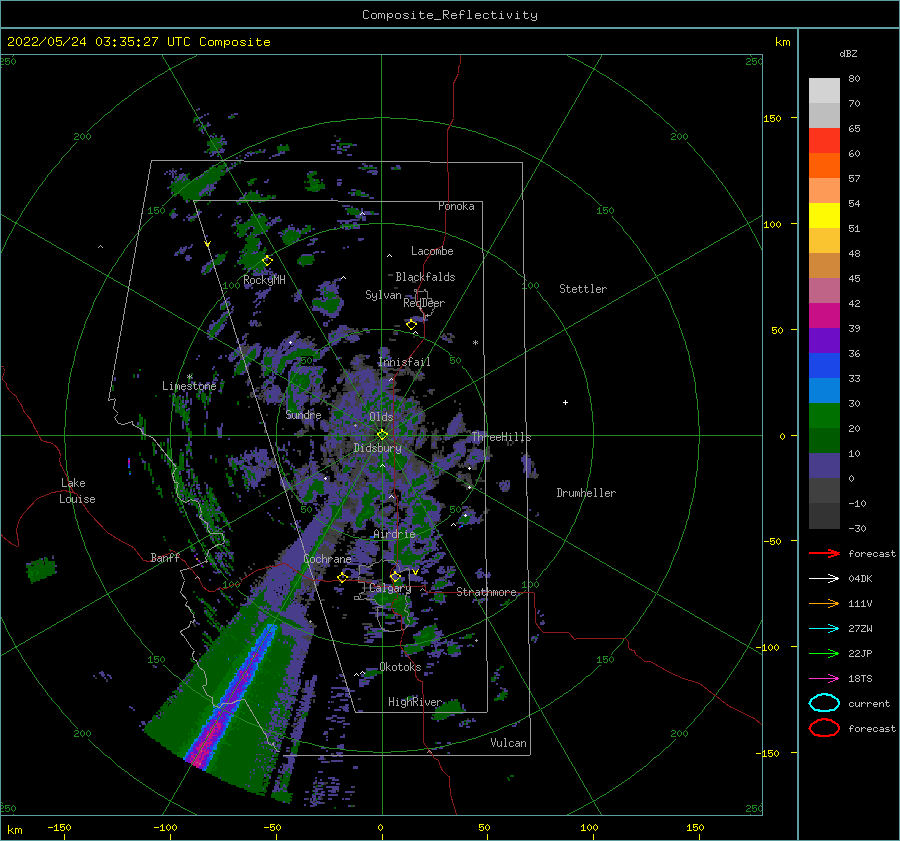The height and width of the screenshot is (841, 900).
Task: Click the RedDeer city label
Action: click(424, 303)
